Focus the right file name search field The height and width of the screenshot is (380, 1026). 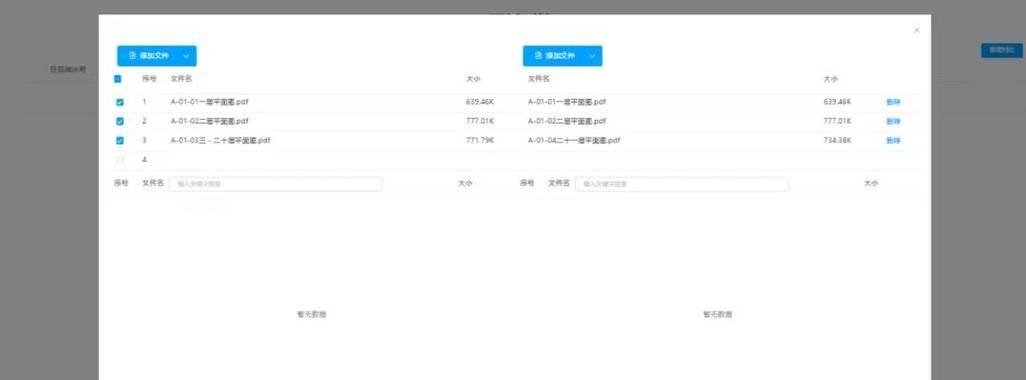point(682,184)
